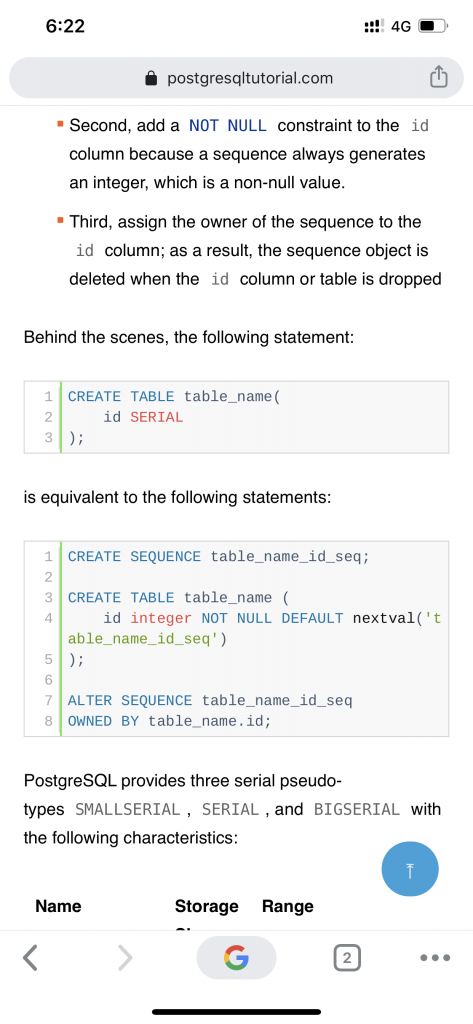
Task: Tap the Storage column header
Action: coord(206,906)
